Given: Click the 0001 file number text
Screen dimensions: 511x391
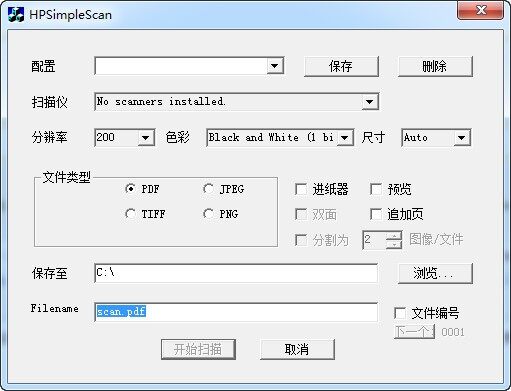Looking at the screenshot, I should tap(453, 332).
